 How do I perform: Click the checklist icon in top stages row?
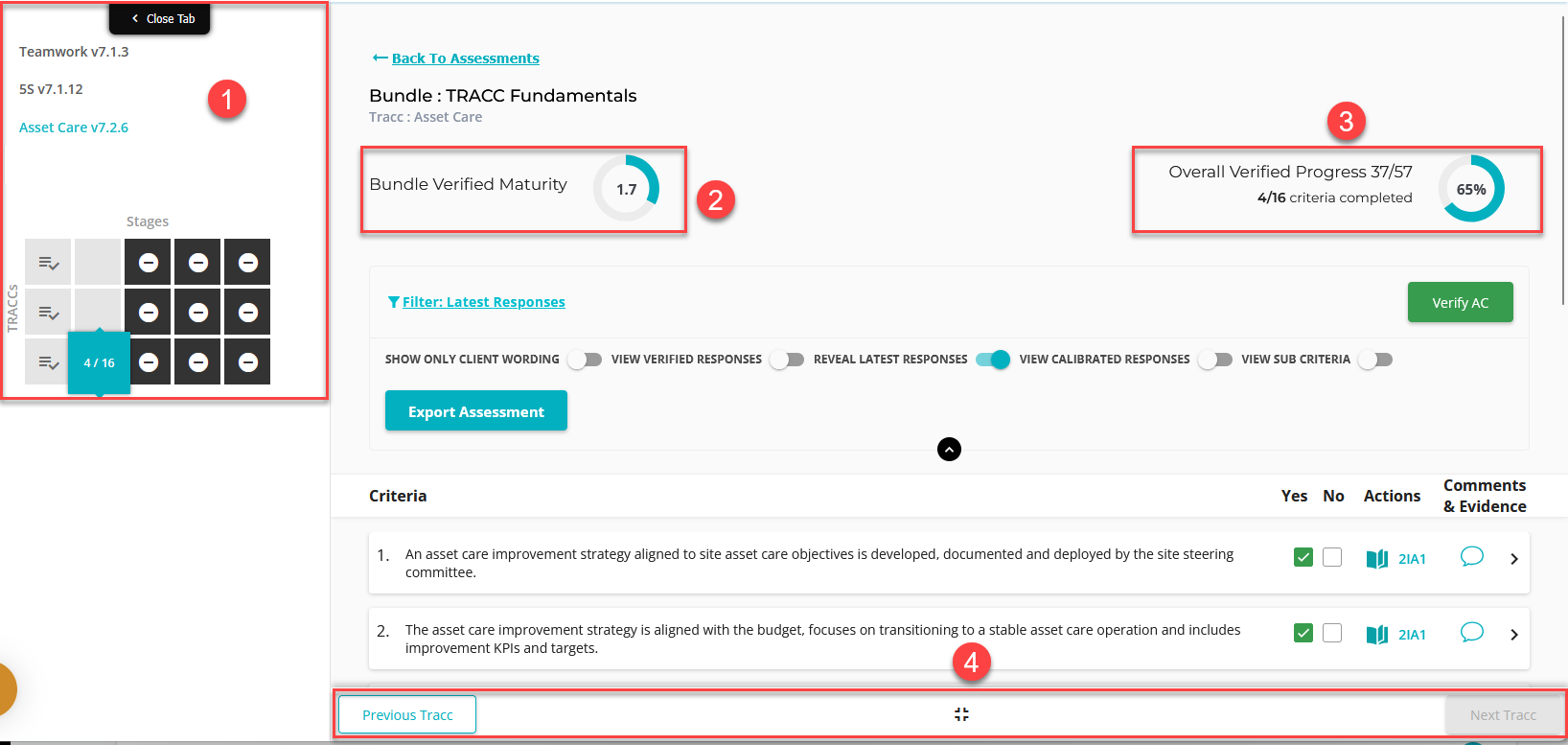tap(48, 263)
